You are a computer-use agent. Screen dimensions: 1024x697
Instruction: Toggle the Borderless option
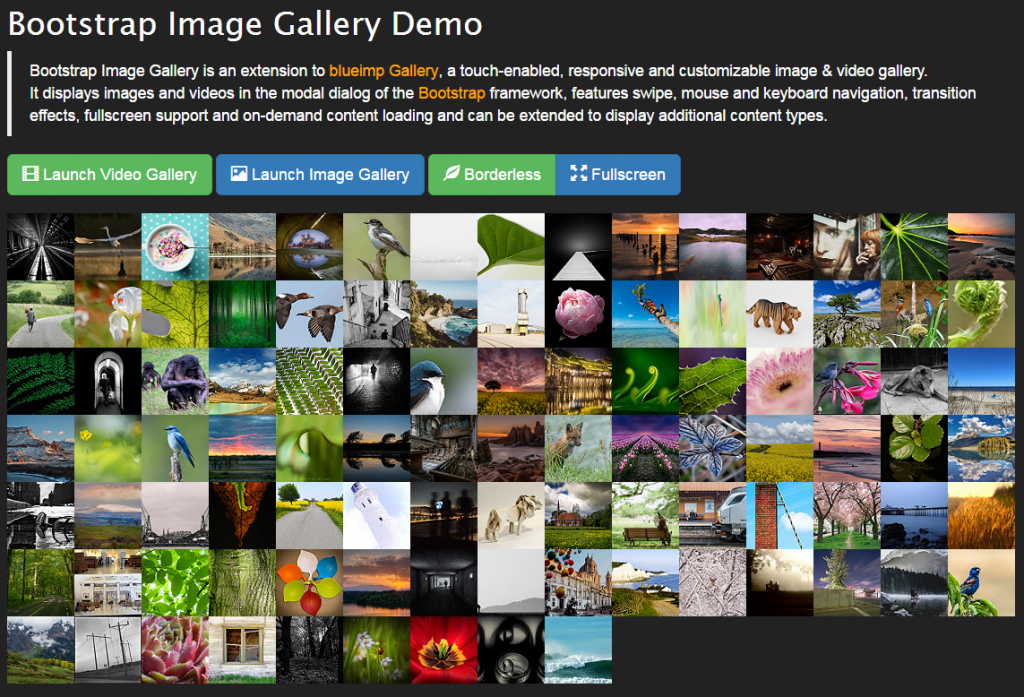point(491,175)
